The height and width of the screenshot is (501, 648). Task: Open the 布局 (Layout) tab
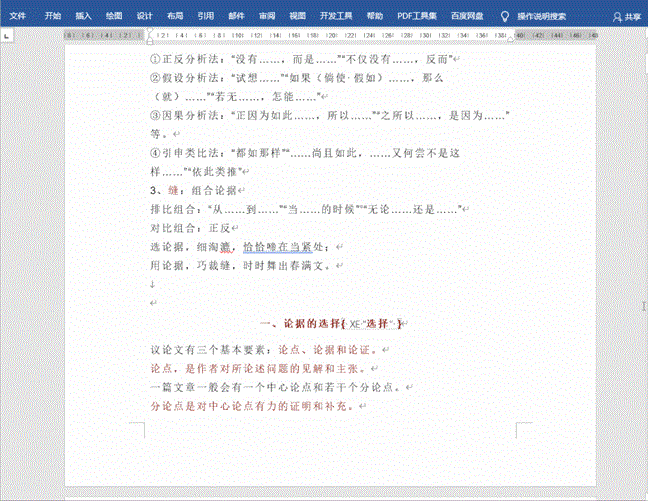(175, 16)
